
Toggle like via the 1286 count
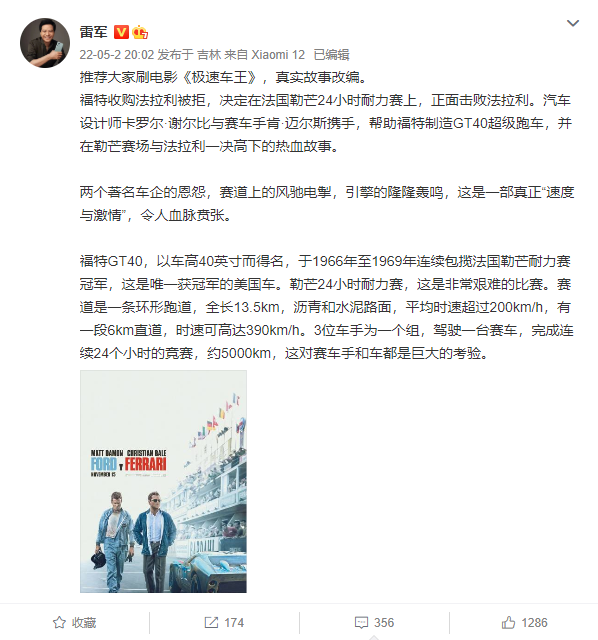(x=534, y=623)
